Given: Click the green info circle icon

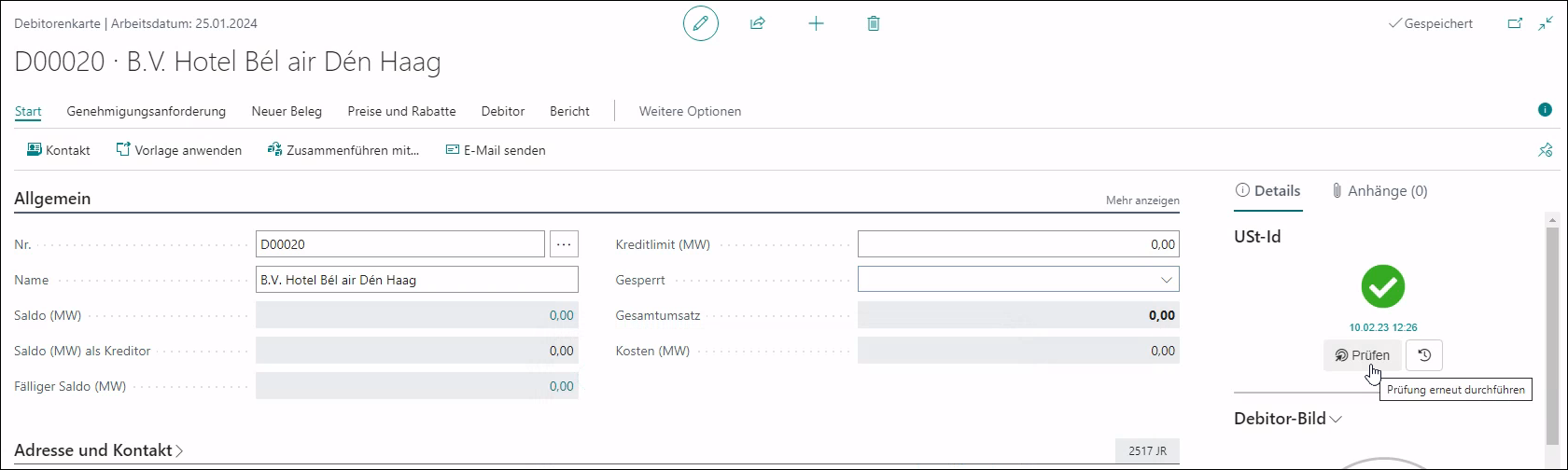Looking at the screenshot, I should [x=1545, y=110].
